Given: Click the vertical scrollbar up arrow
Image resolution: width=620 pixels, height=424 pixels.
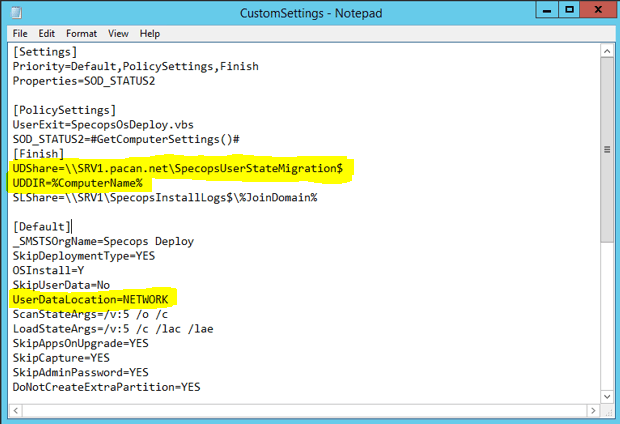Looking at the screenshot, I should (607, 51).
